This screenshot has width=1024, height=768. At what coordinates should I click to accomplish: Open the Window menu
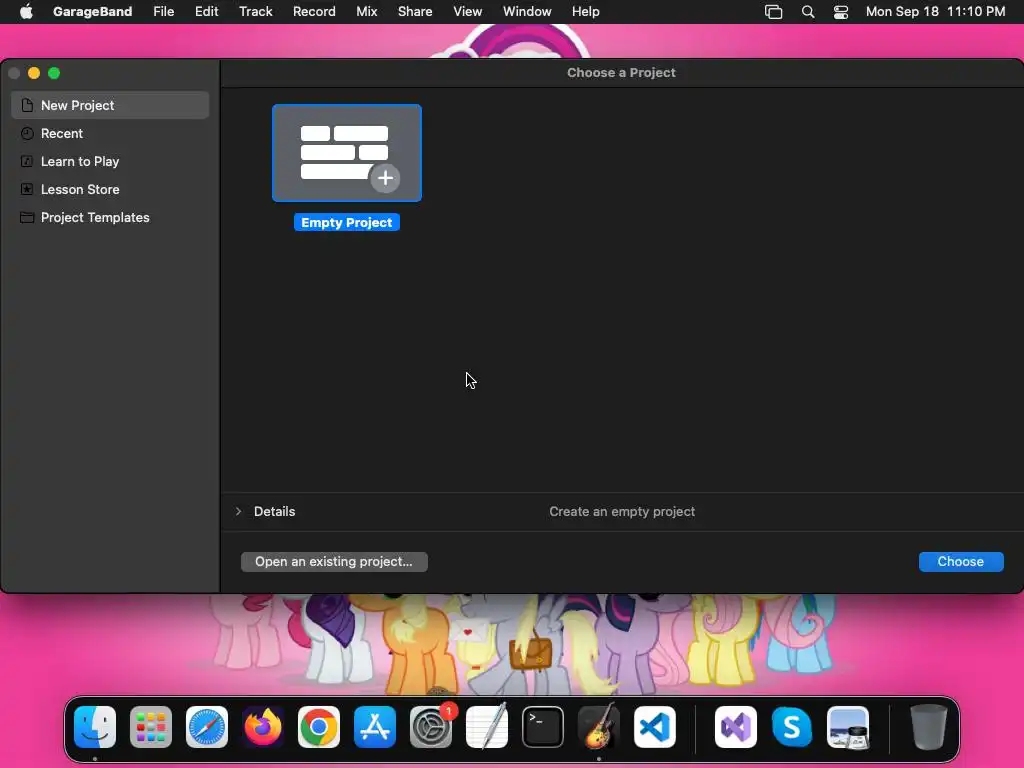point(527,12)
